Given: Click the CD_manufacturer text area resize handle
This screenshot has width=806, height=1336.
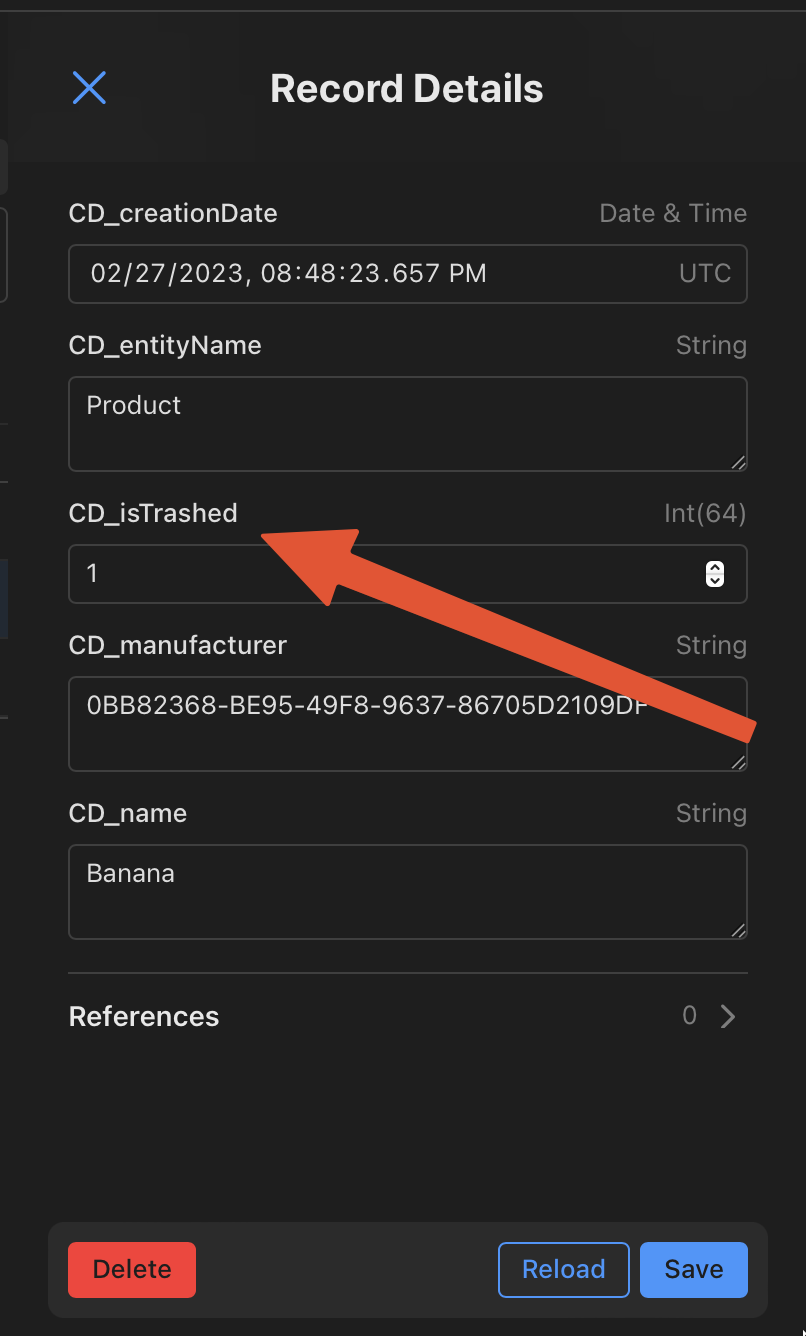Looking at the screenshot, I should tap(738, 762).
